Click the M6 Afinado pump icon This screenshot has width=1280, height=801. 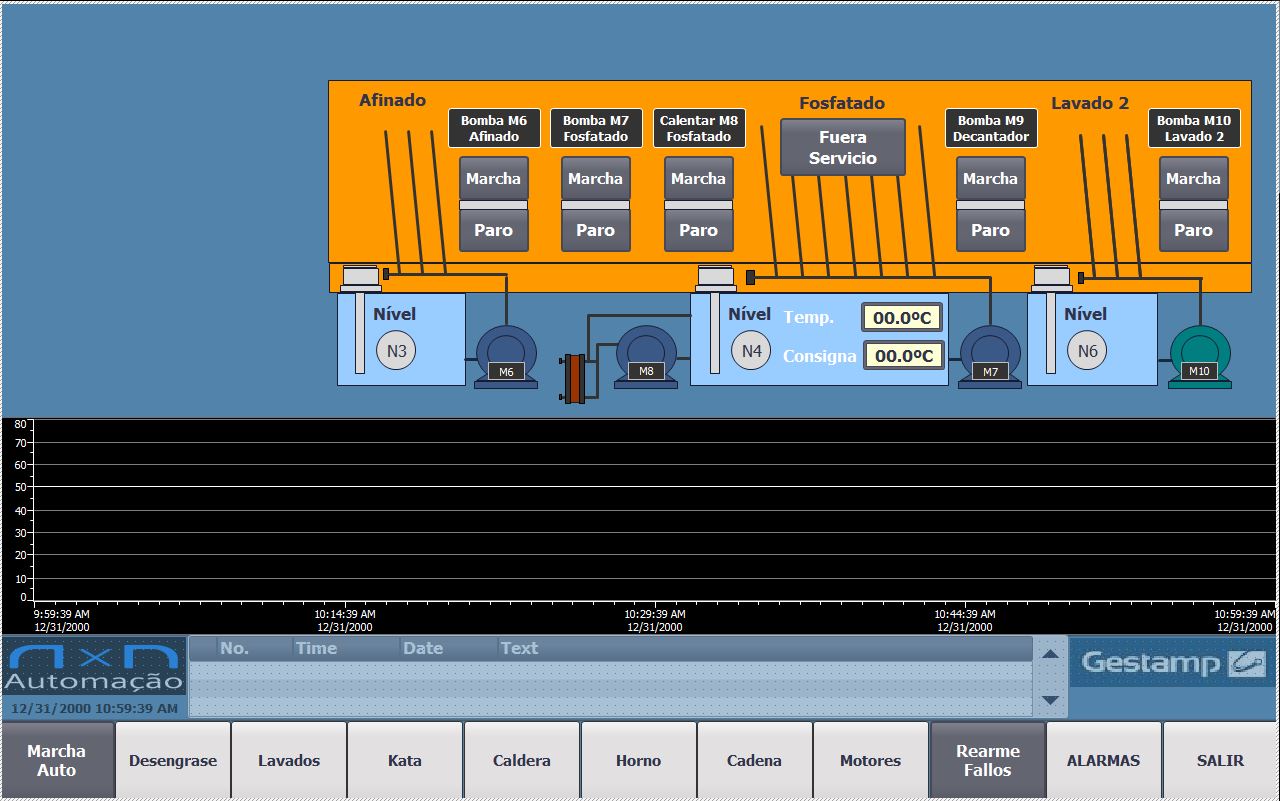[506, 355]
